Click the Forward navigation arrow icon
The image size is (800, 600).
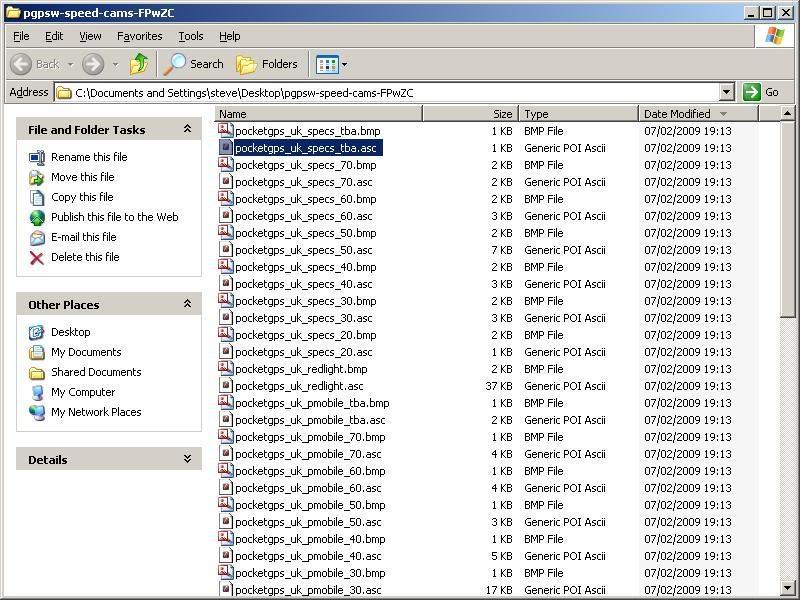click(93, 64)
